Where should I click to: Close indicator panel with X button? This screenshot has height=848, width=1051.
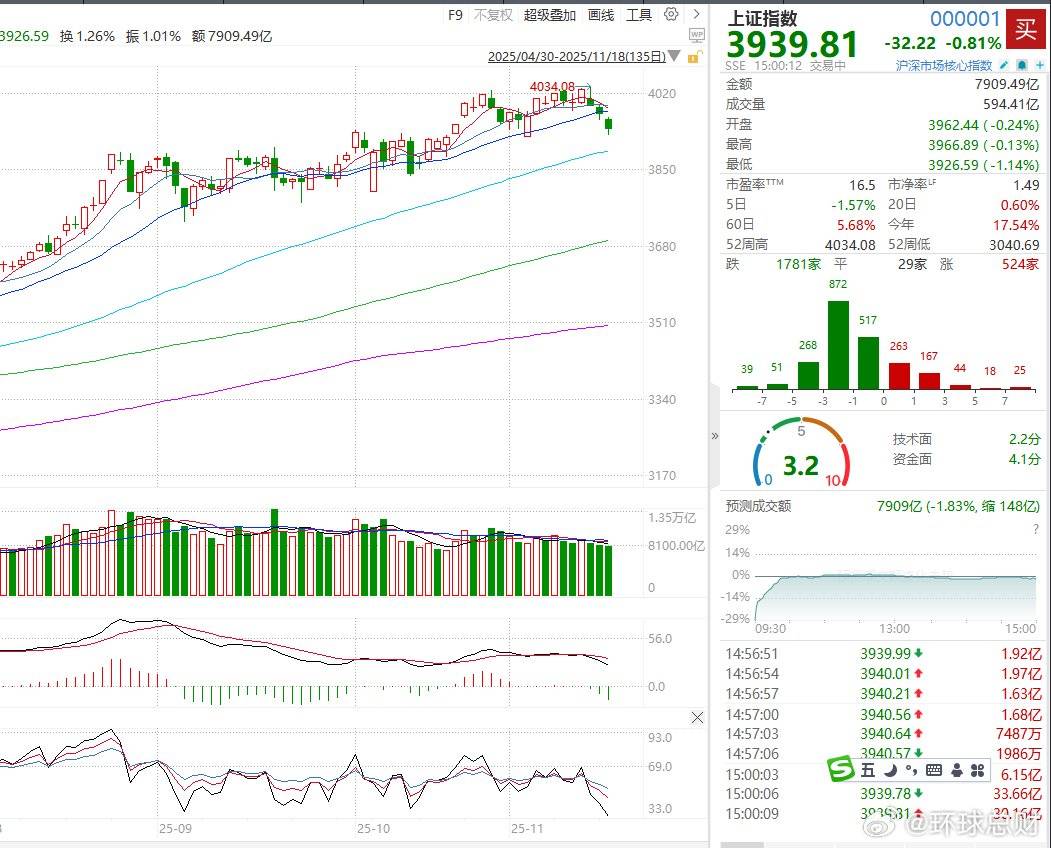(x=698, y=717)
